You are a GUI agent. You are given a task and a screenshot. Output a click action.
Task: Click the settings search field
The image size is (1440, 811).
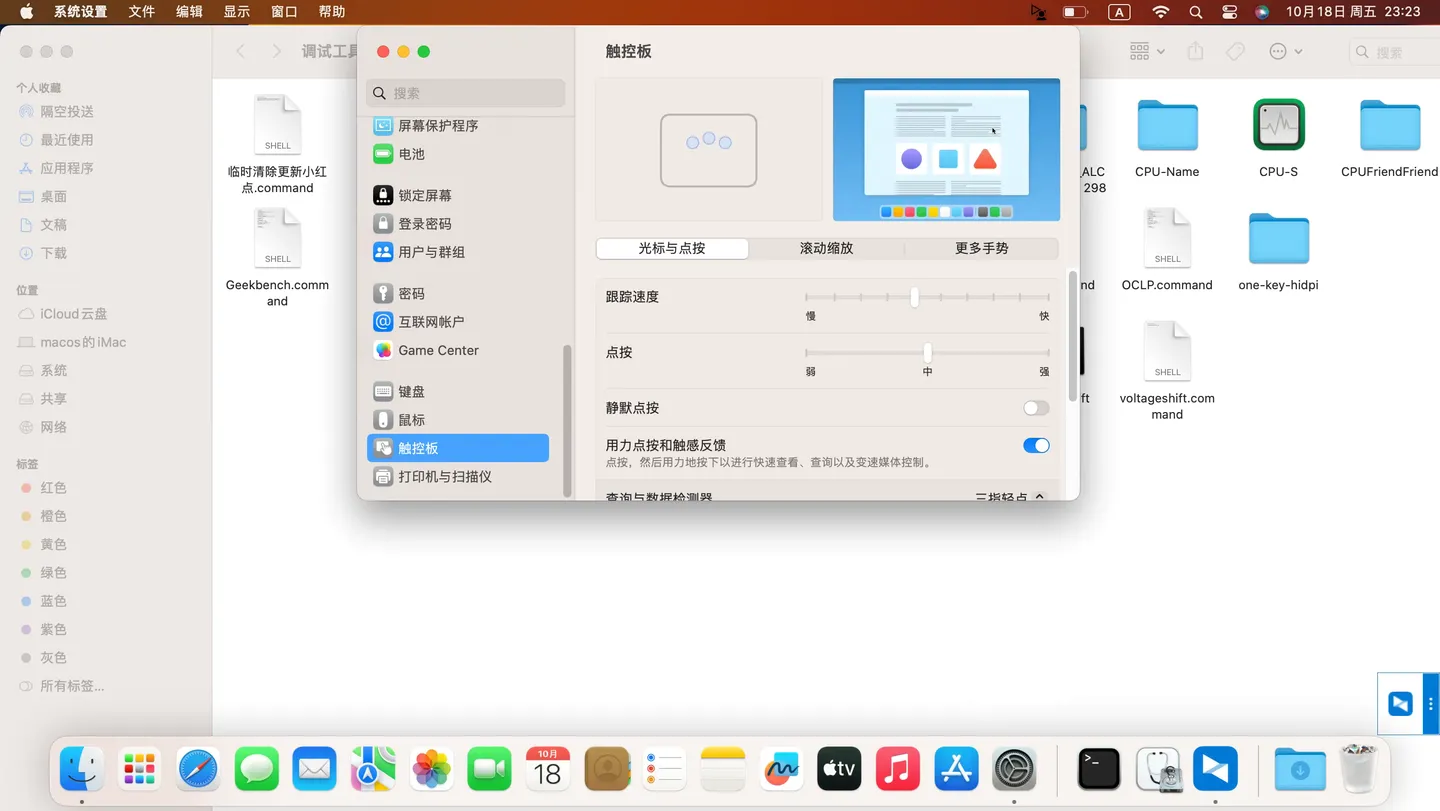465,92
